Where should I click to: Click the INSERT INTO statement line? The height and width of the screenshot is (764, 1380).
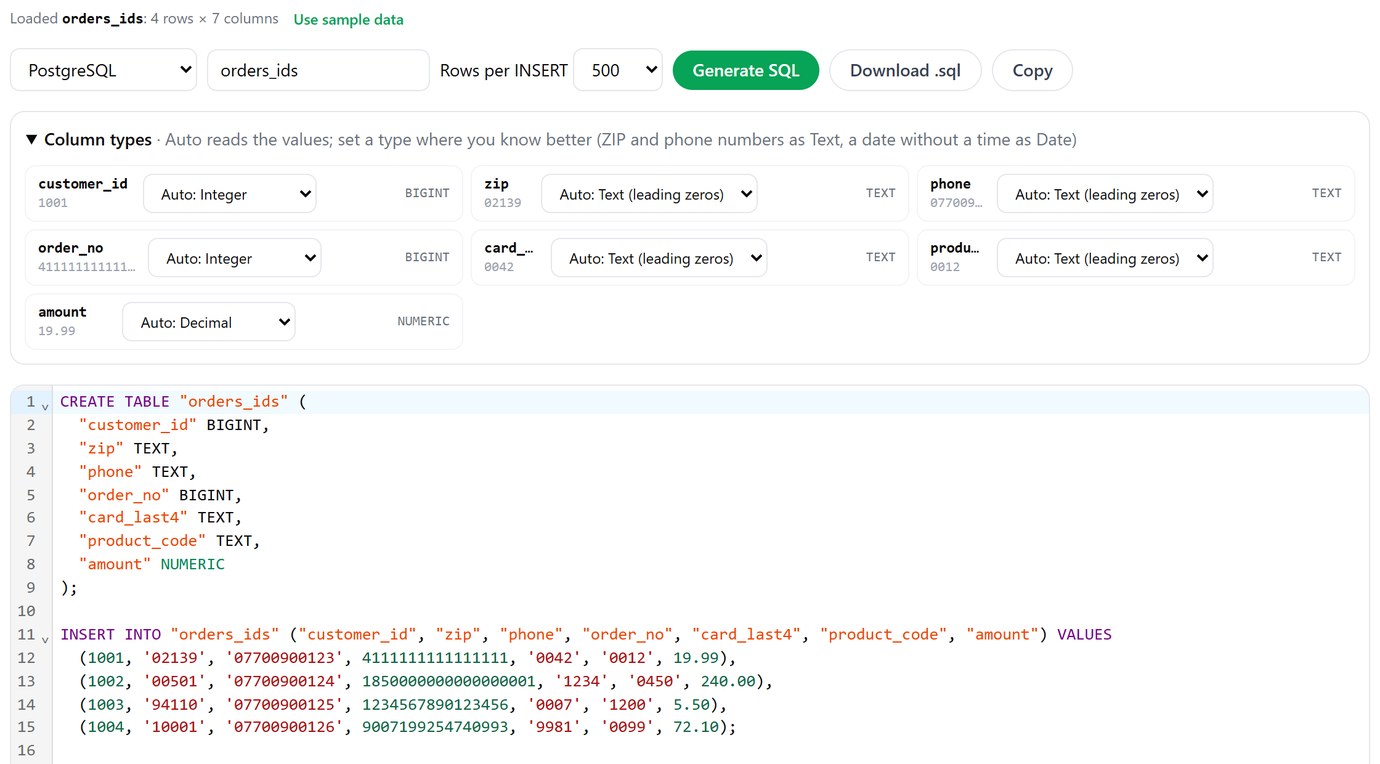586,634
